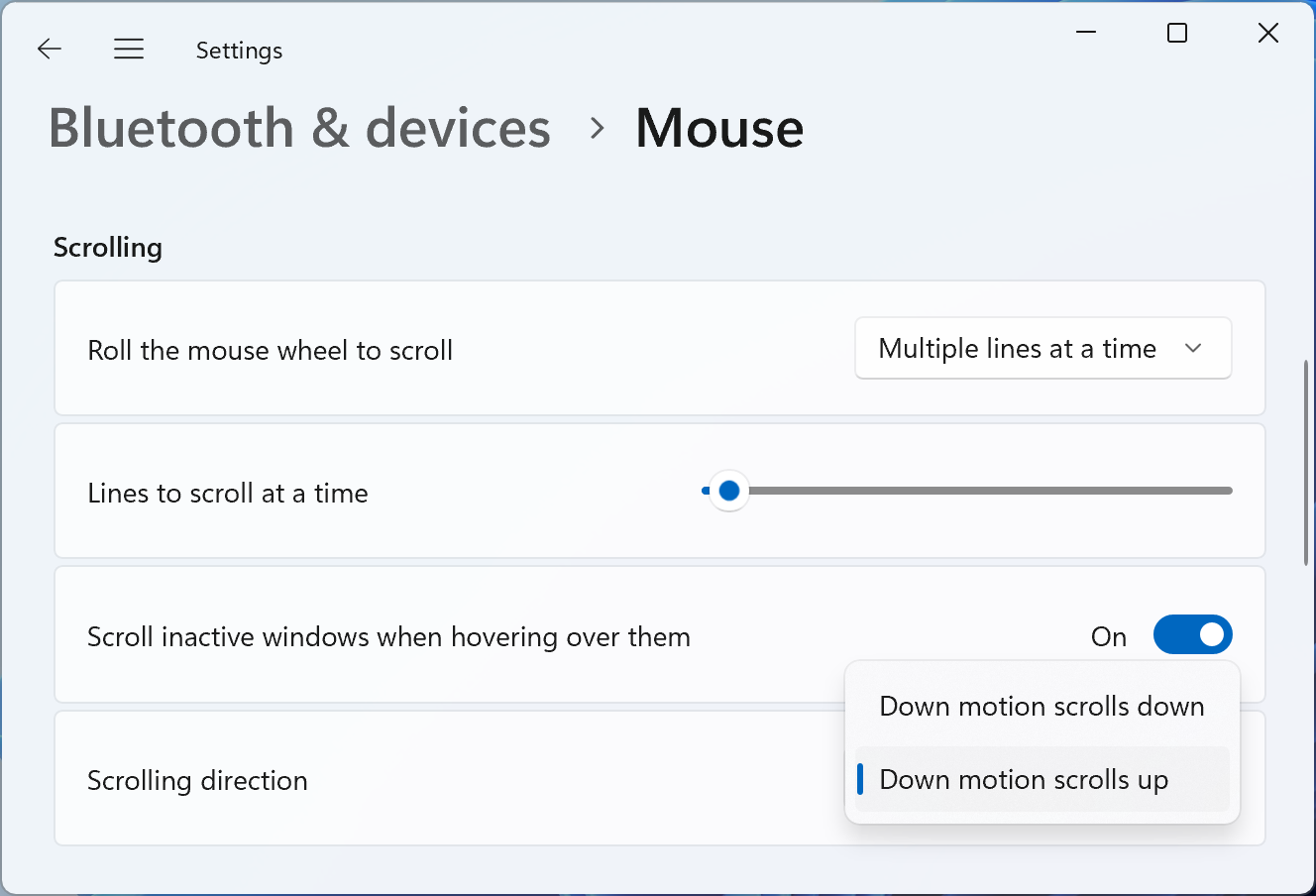Navigate to Bluetooth & devices breadcrumb
This screenshot has width=1316, height=896.
(299, 128)
